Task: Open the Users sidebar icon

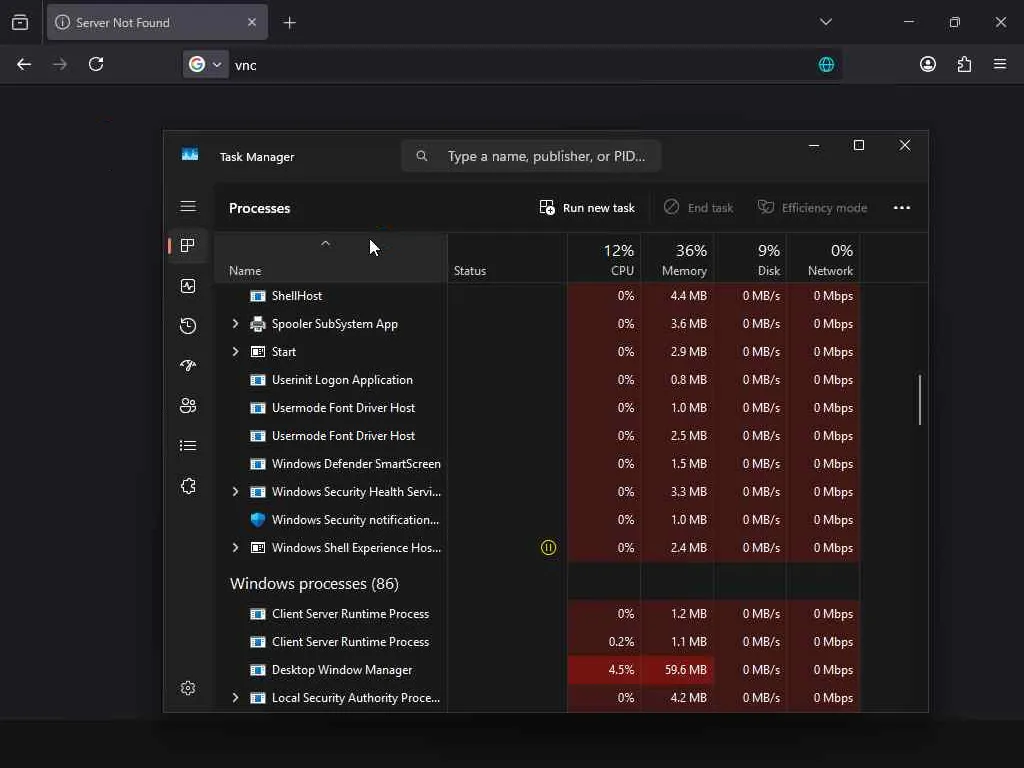Action: click(x=188, y=406)
